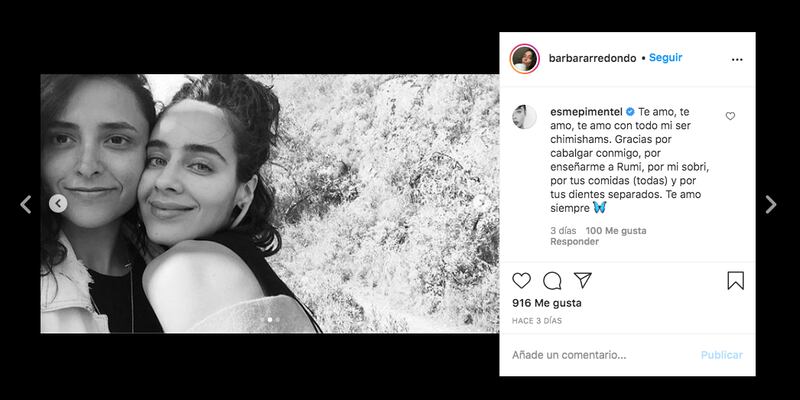
Task: Click Seguir to follow barbararredondo
Action: pos(665,58)
